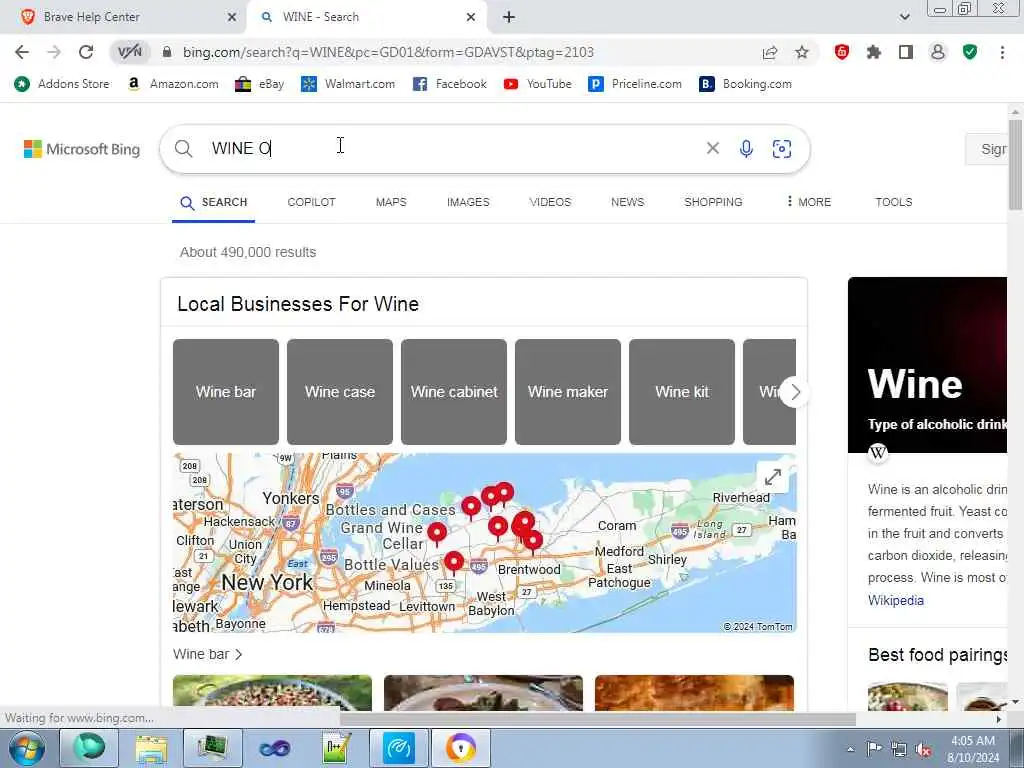
Task: Open Walmart.com bookmark
Action: coord(348,84)
